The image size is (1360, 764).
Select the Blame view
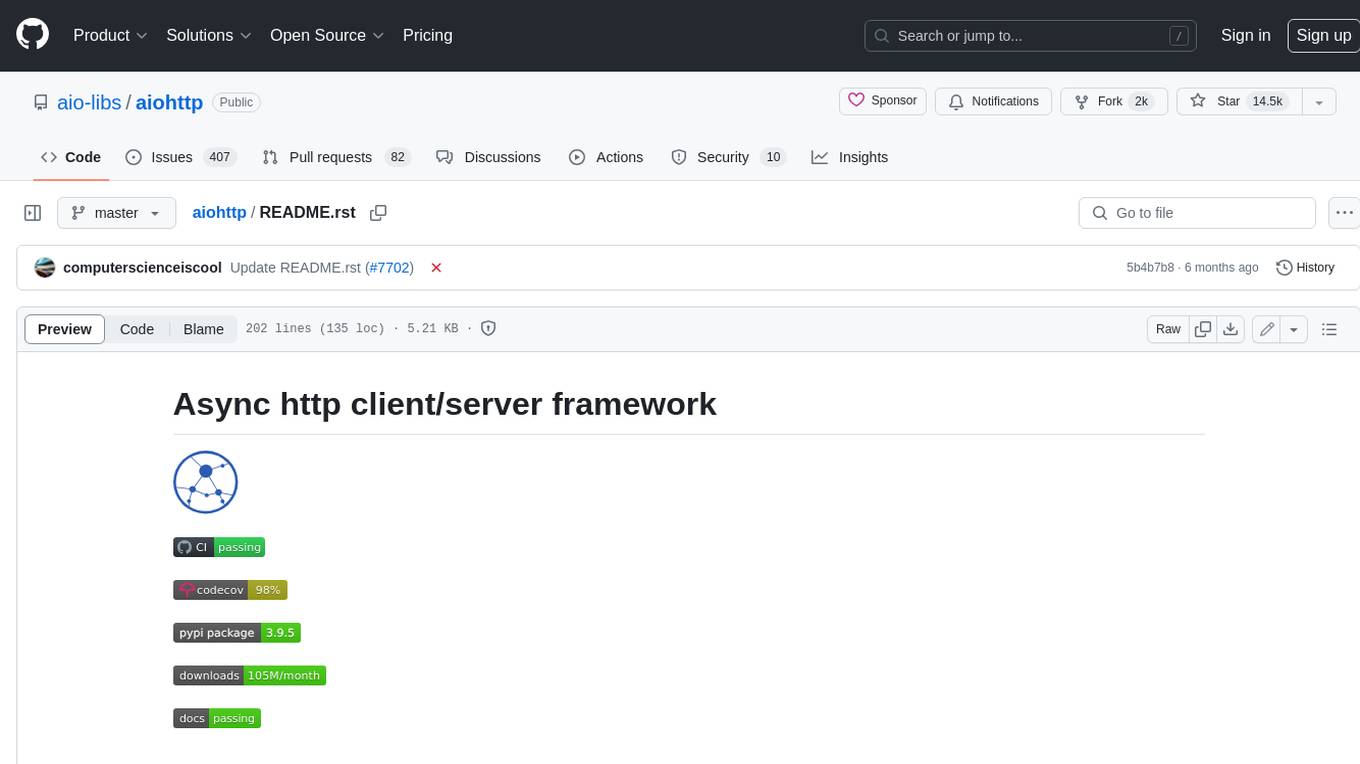tap(203, 329)
